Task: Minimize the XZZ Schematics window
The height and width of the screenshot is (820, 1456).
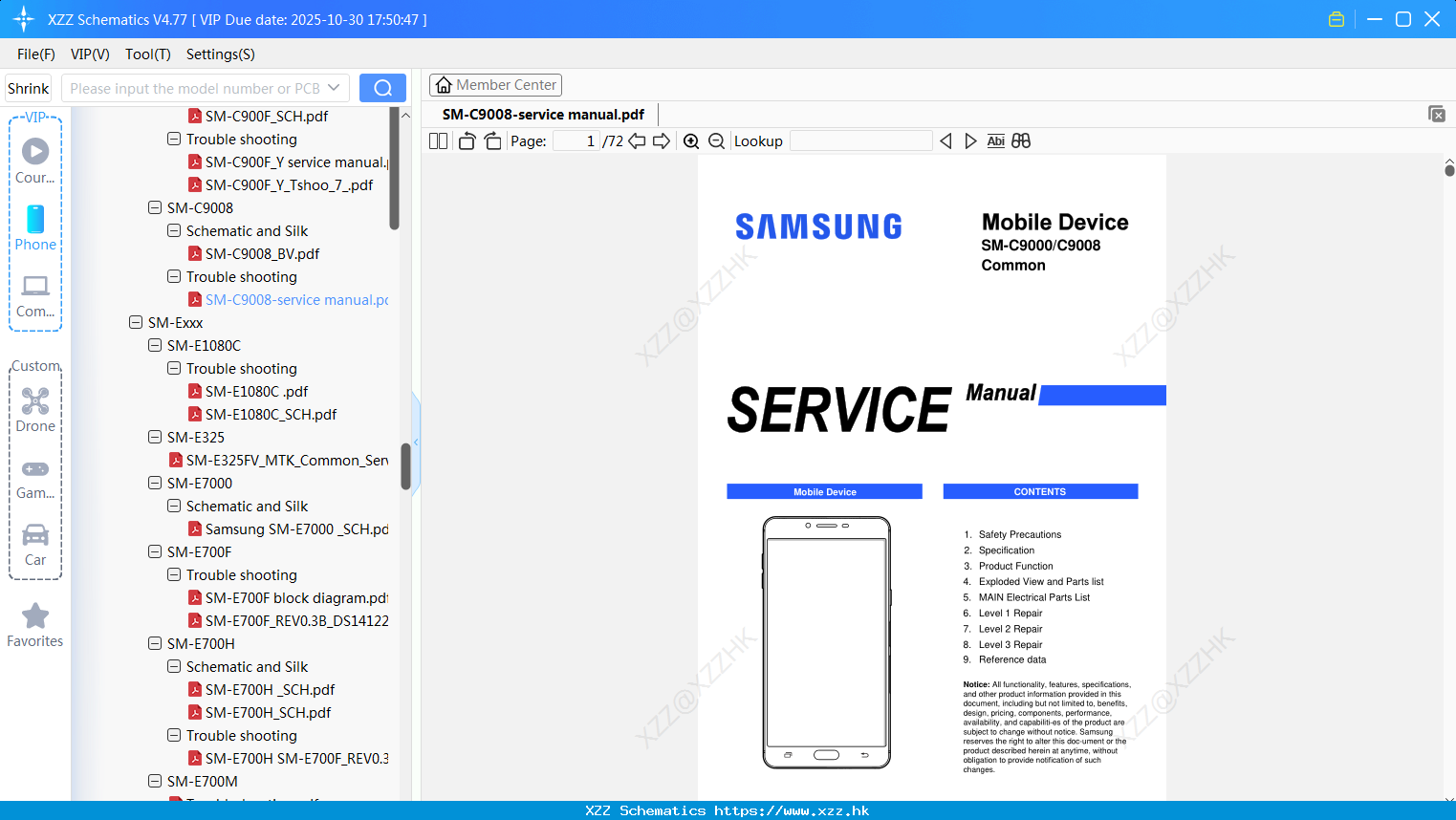Action: coord(1375,19)
